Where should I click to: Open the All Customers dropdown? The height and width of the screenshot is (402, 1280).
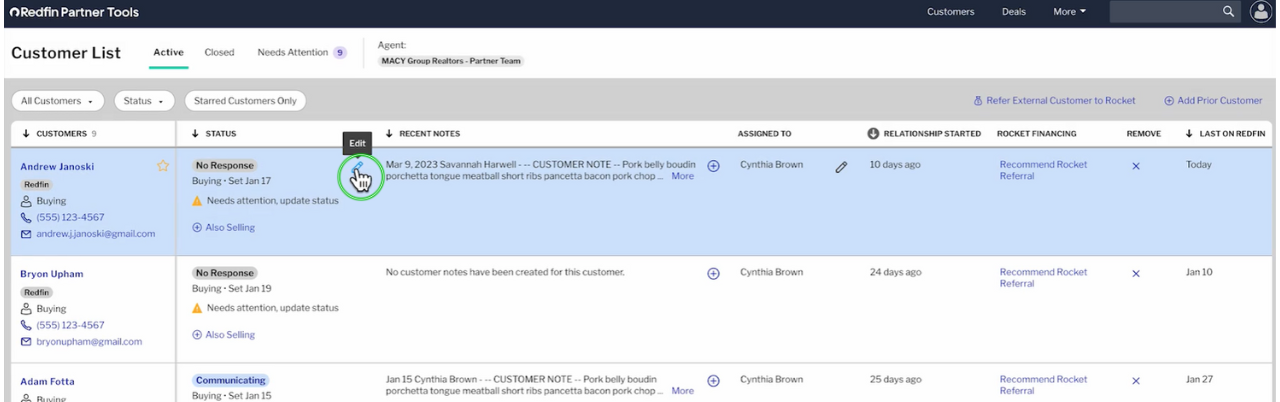coord(58,101)
